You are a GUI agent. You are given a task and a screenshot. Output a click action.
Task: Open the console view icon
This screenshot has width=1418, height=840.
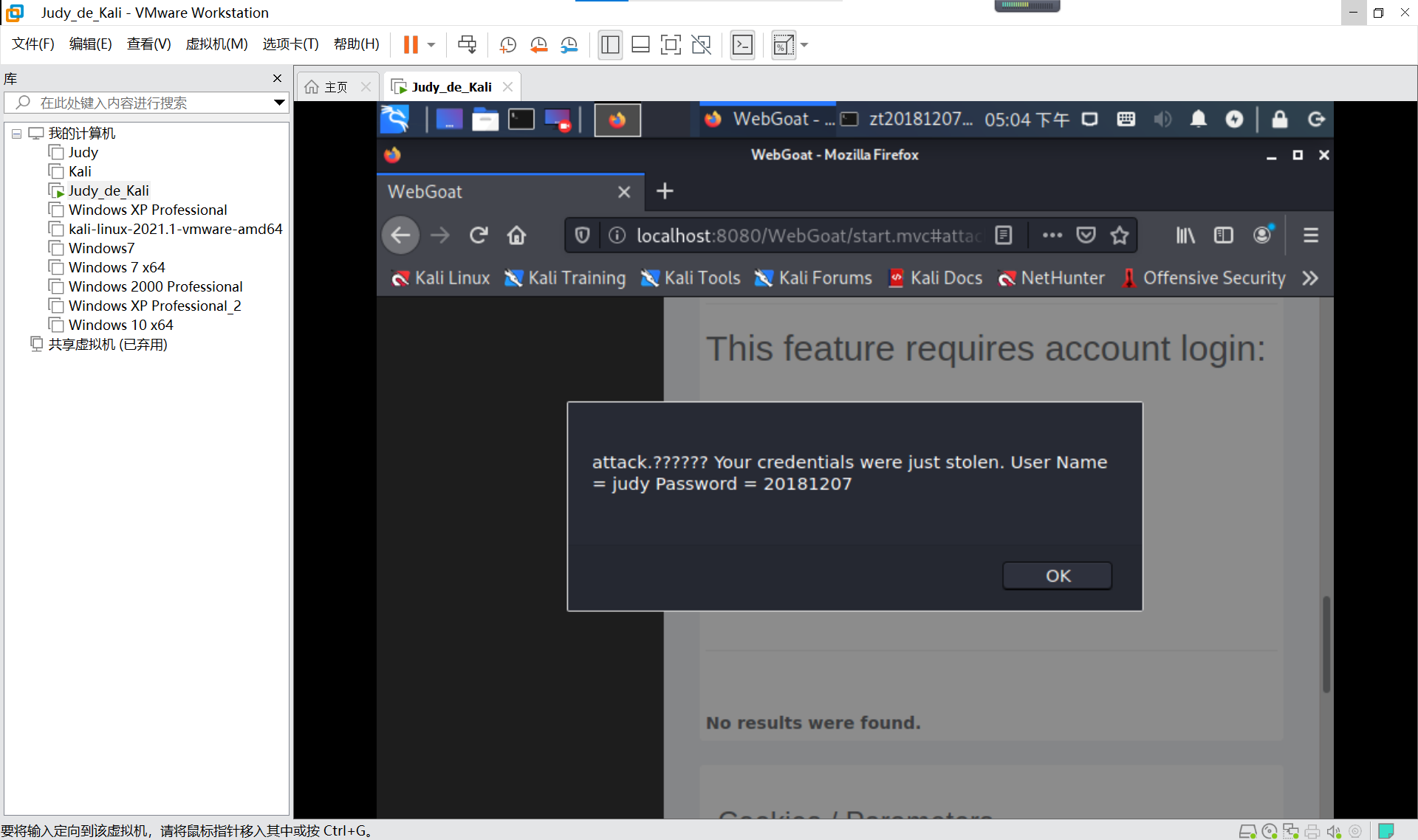pyautogui.click(x=742, y=45)
